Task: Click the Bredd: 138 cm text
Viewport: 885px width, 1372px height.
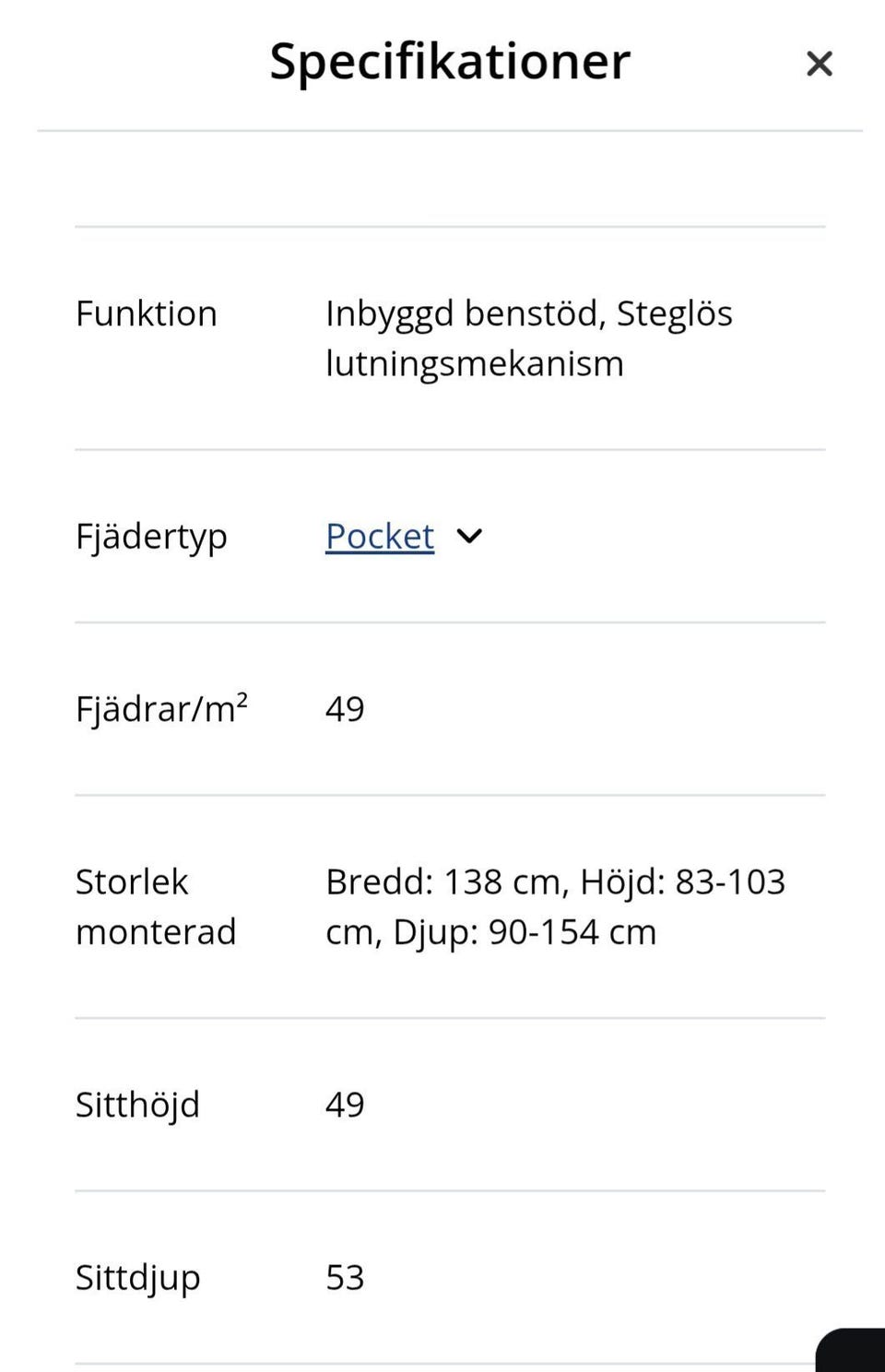Action: click(443, 882)
